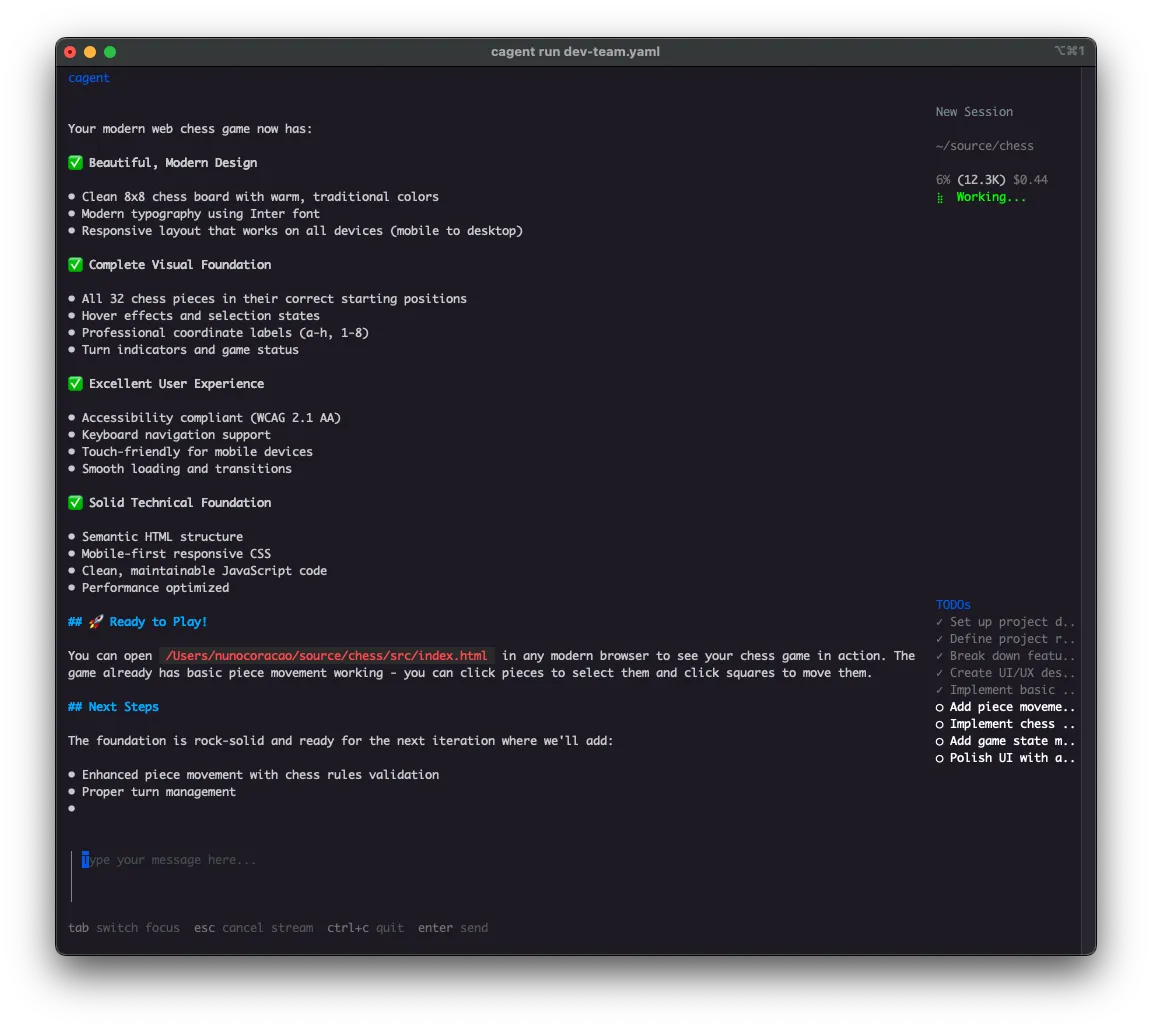Uncheck the completed Set up project TODO
1152x1029 pixels.
[938, 621]
